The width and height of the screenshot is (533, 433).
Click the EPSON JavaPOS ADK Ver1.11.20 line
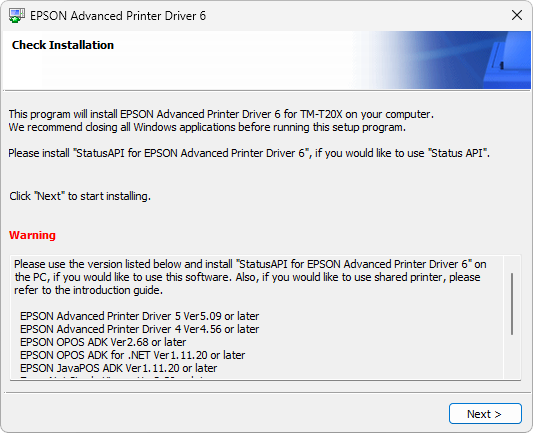(x=119, y=368)
